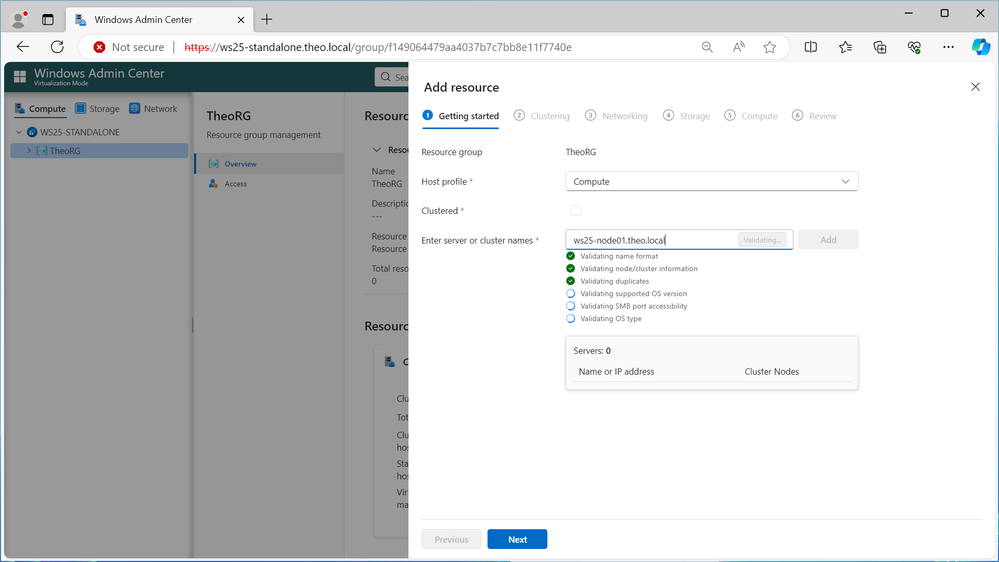
Task: Open the tab actions menu icon
Action: (48, 19)
